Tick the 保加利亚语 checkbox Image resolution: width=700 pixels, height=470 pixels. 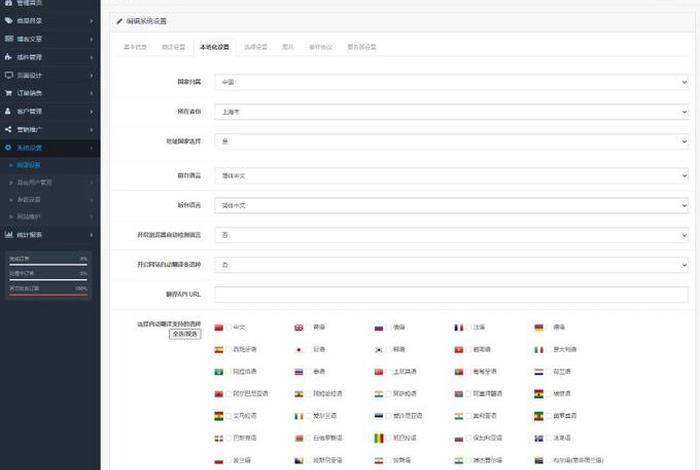coord(468,438)
